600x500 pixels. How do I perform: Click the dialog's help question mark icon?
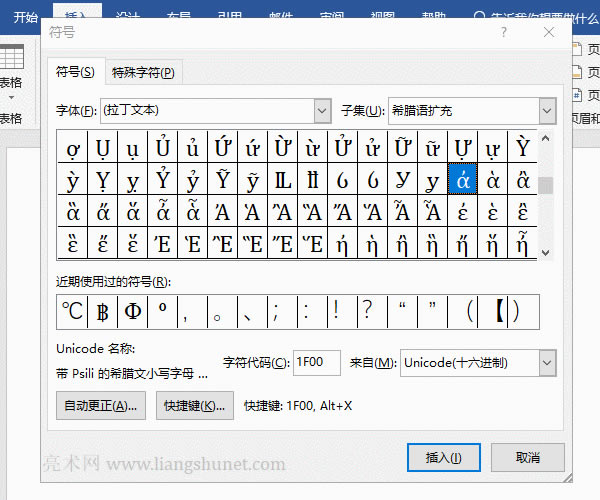pos(502,33)
